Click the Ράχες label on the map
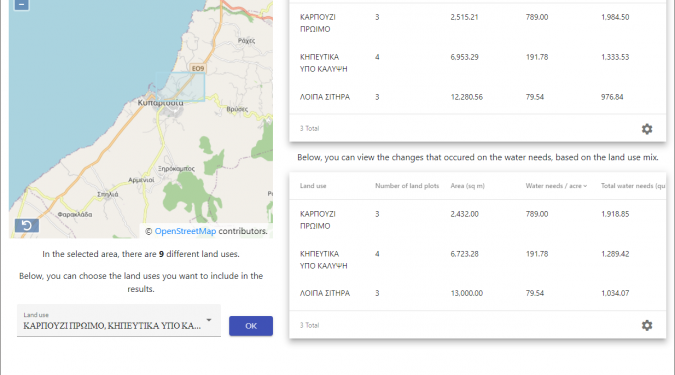The height and width of the screenshot is (375, 675). coord(246,41)
